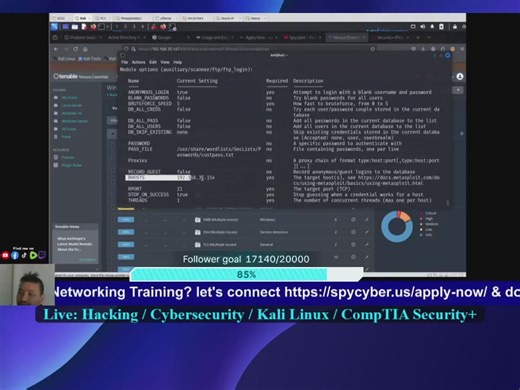Viewport: 520px width, 390px height.
Task: Open the View menu in terminal
Action: [165, 62]
